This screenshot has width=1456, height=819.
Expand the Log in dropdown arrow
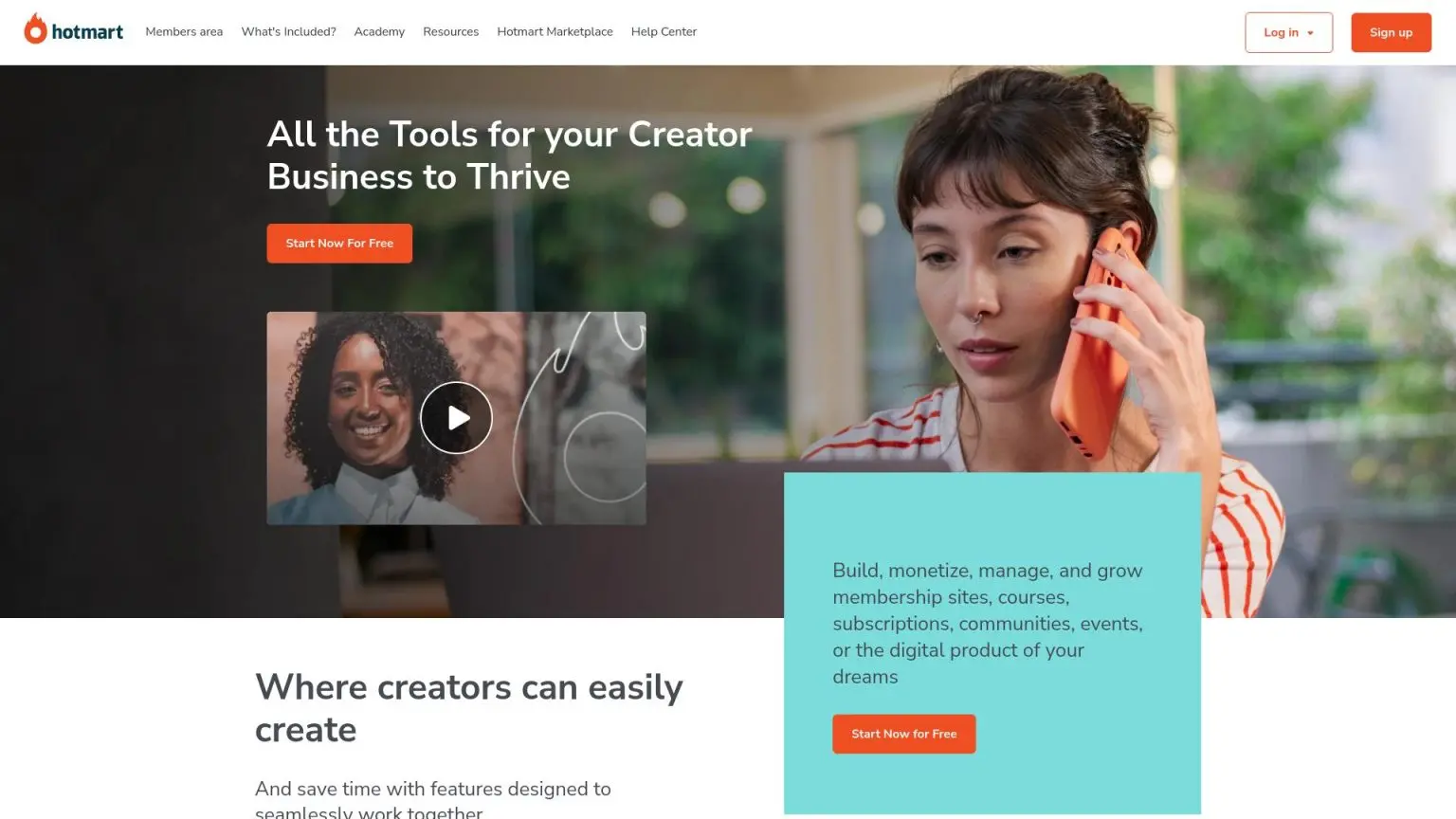point(1311,33)
